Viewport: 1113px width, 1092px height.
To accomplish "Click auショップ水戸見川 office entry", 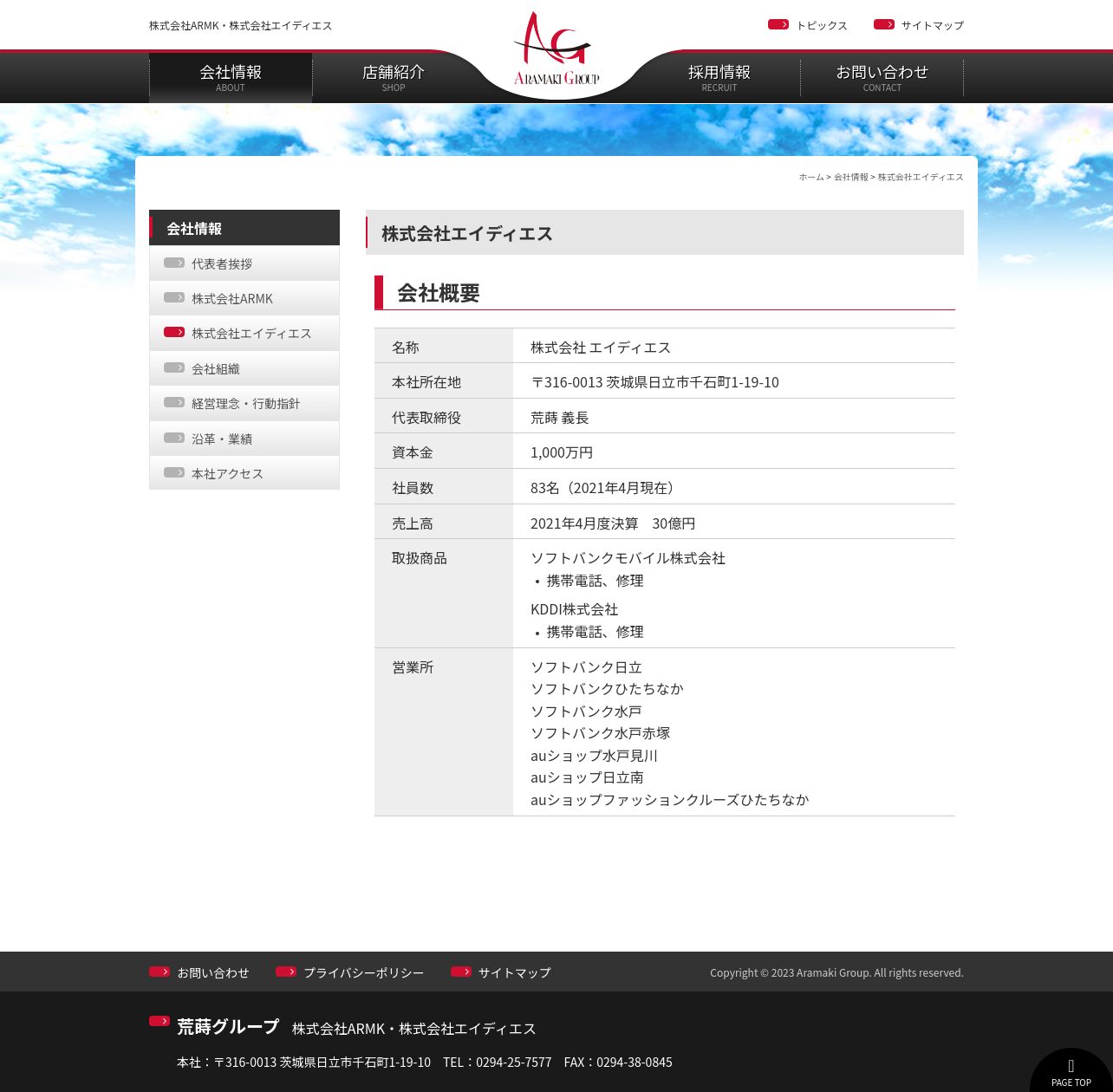I will 594,755.
